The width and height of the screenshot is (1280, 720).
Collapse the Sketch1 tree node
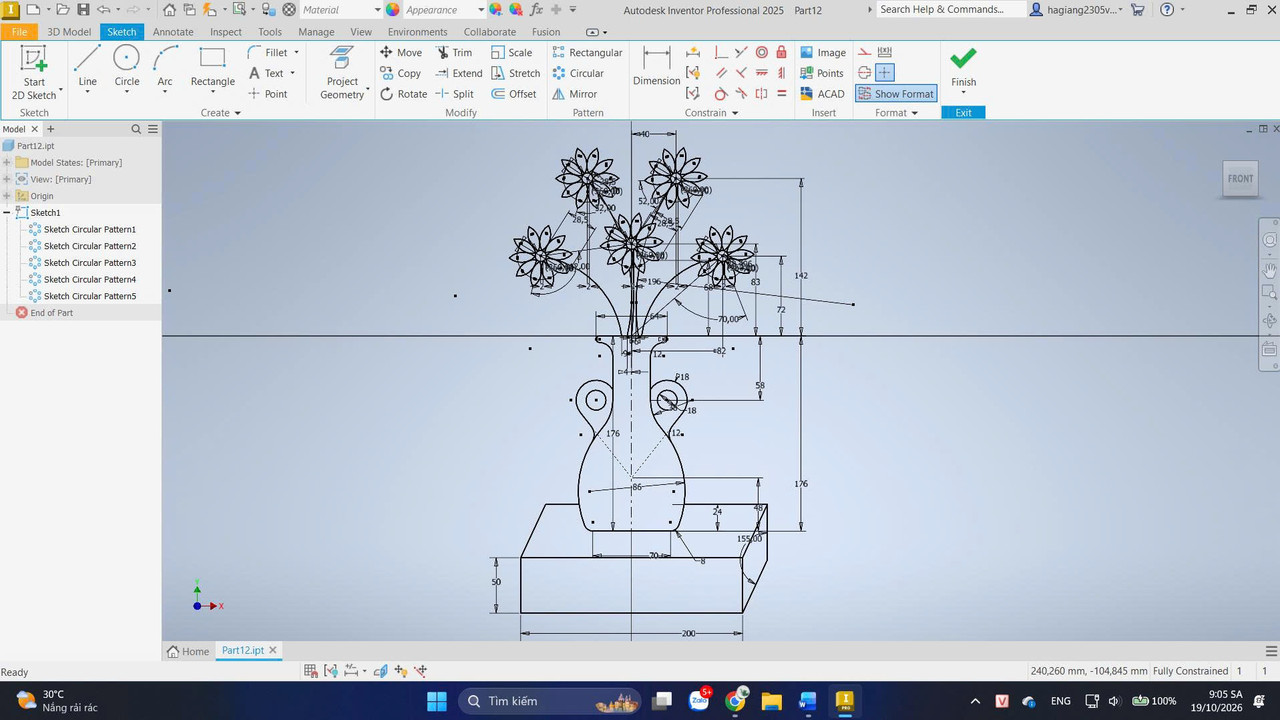click(7, 213)
